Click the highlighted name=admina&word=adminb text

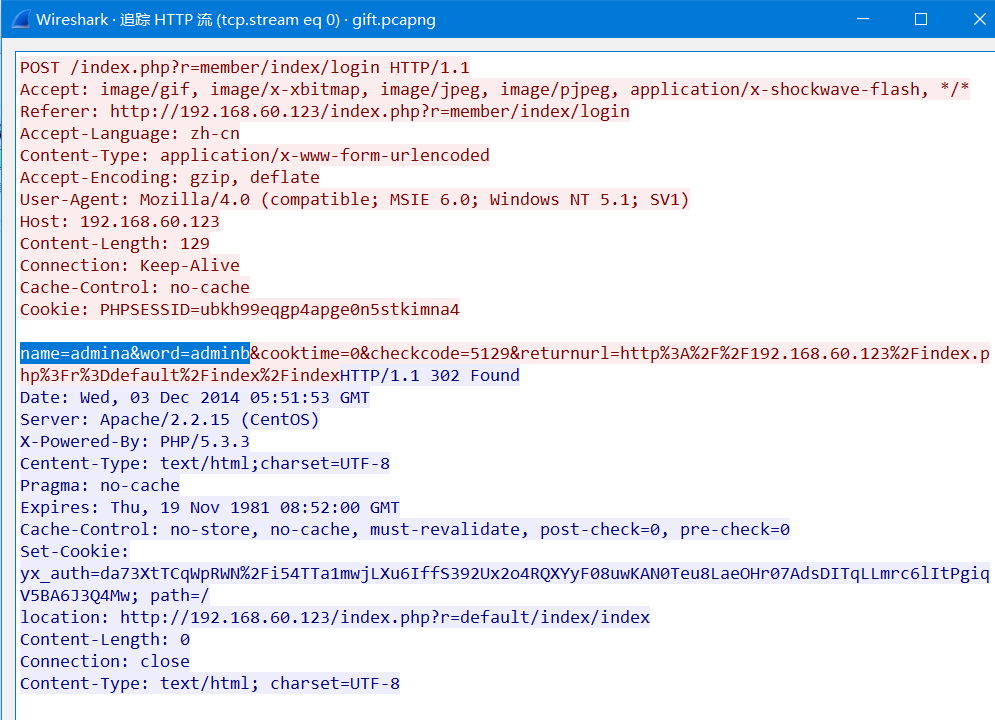[135, 353]
